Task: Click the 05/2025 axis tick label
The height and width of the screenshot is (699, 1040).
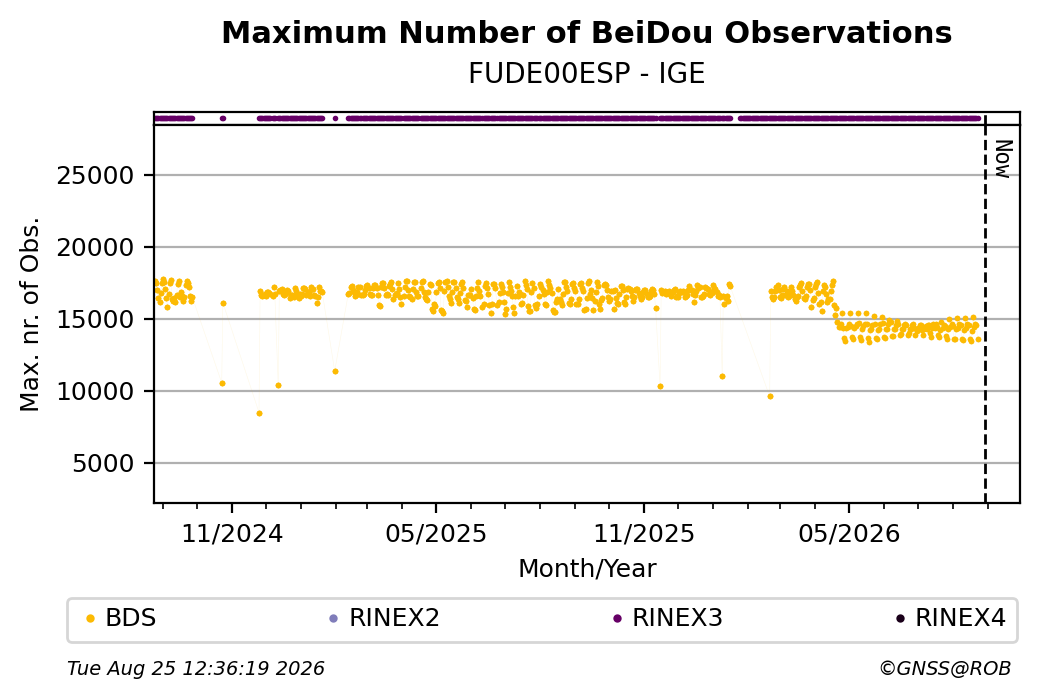Action: coord(436,534)
